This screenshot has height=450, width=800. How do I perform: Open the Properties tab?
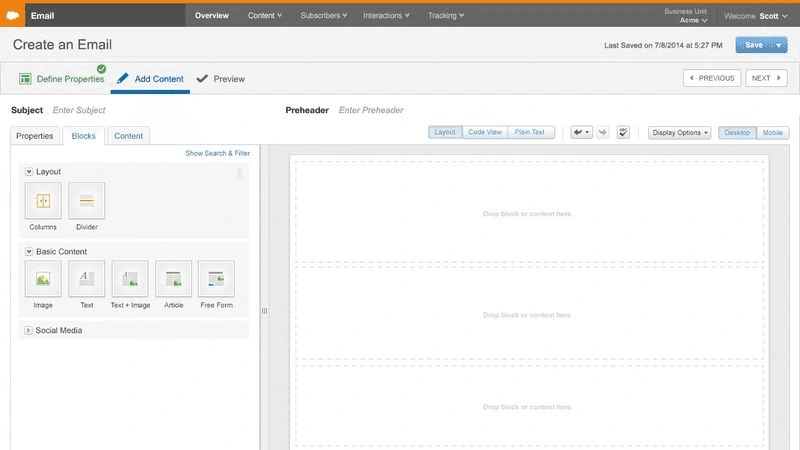click(x=35, y=136)
